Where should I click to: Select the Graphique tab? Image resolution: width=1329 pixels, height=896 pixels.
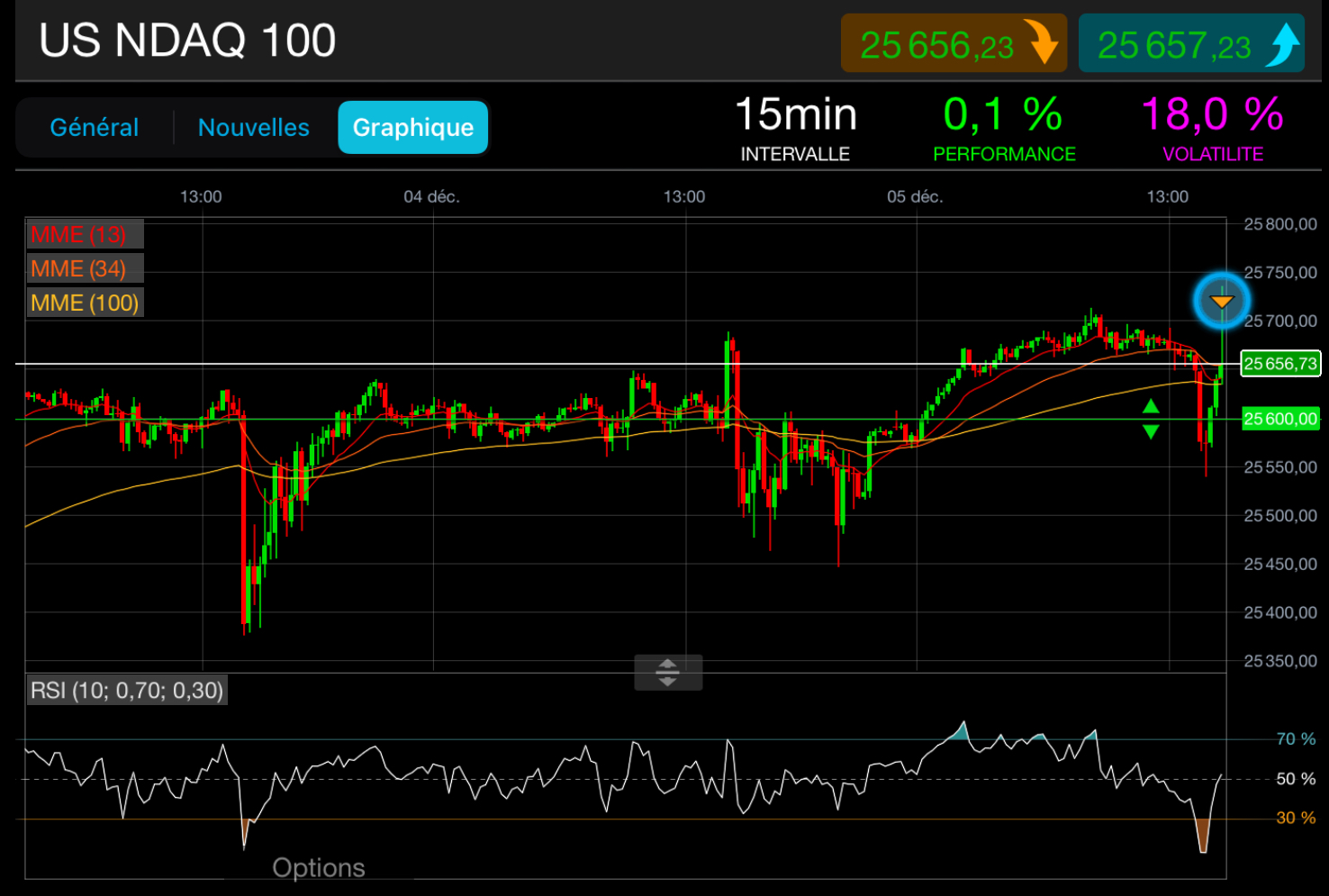click(x=413, y=128)
